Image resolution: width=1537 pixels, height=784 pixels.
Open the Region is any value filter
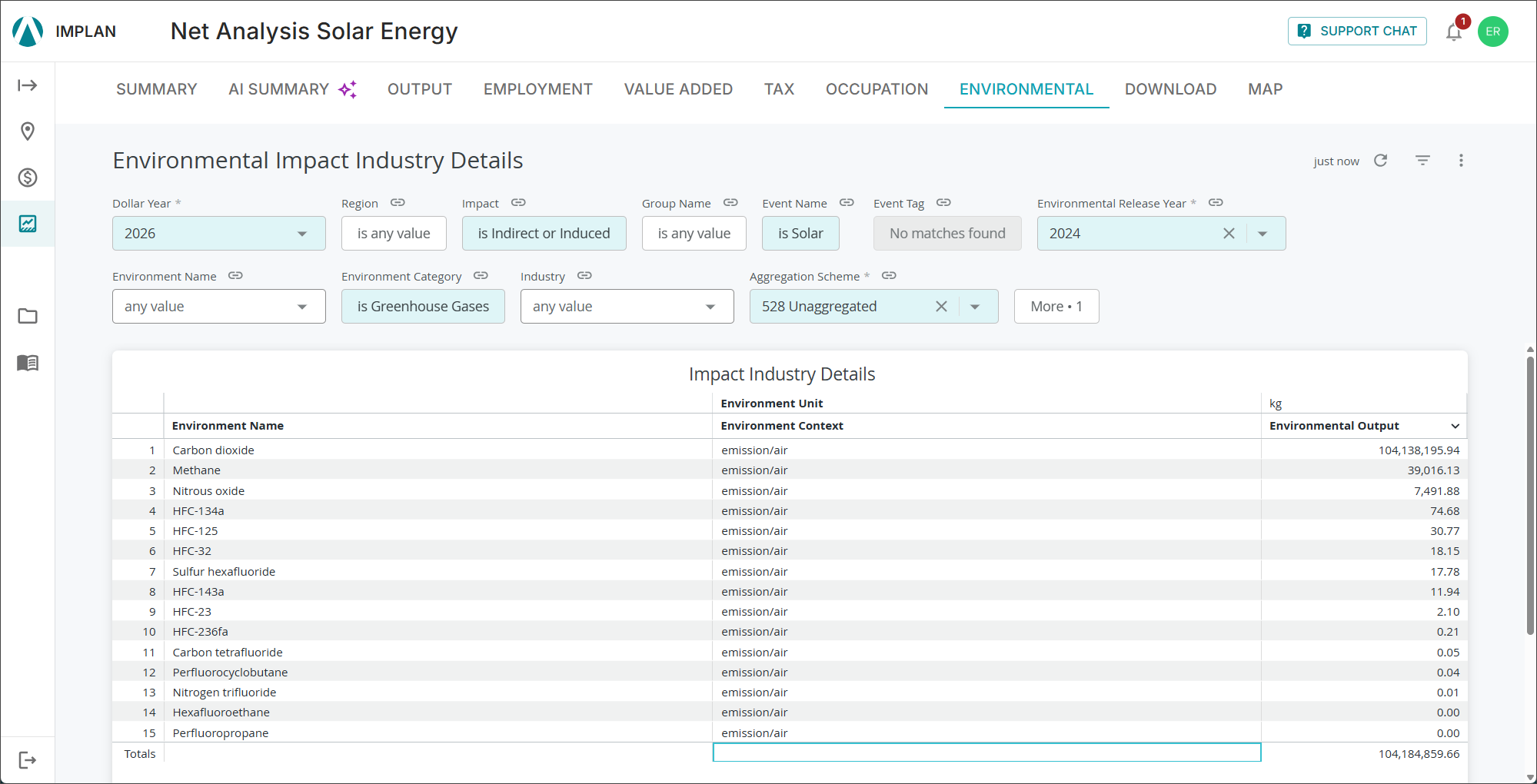(x=394, y=234)
